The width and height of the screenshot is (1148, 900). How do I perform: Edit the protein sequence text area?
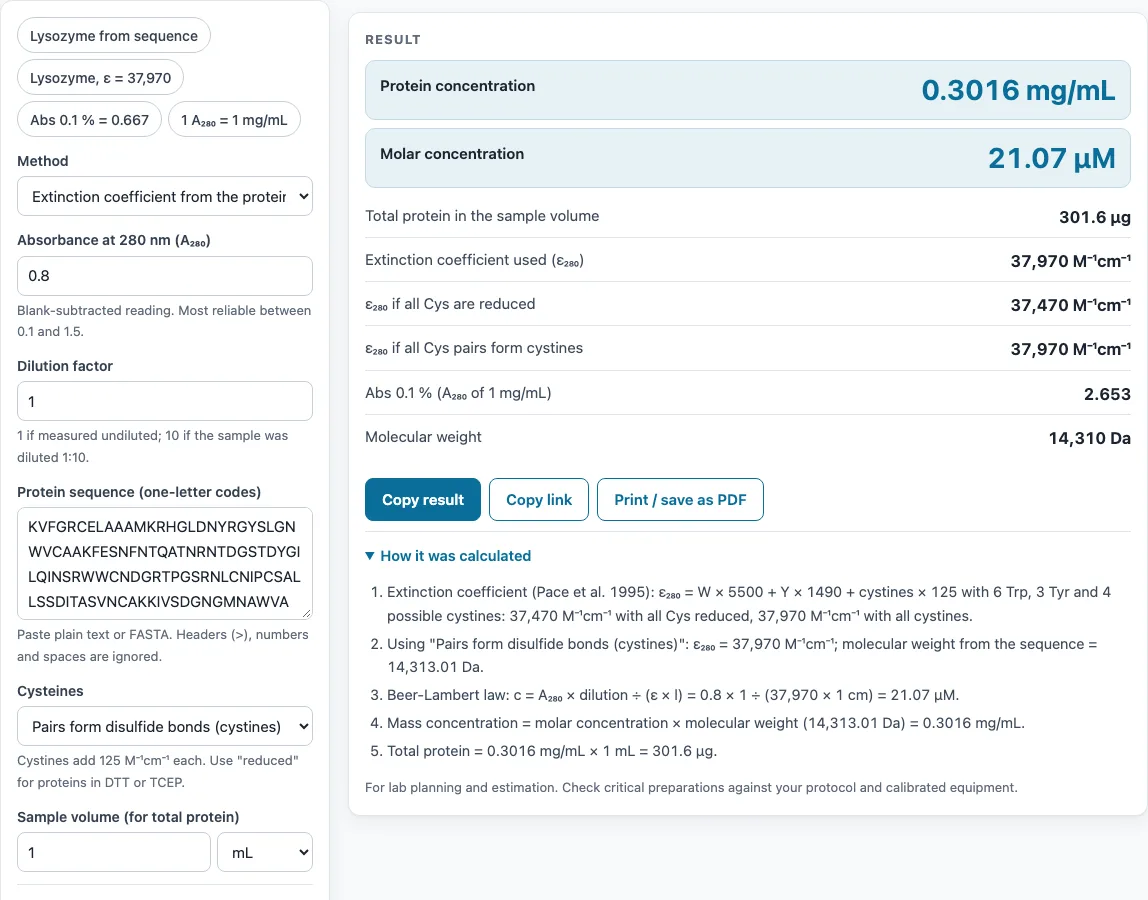click(x=165, y=564)
